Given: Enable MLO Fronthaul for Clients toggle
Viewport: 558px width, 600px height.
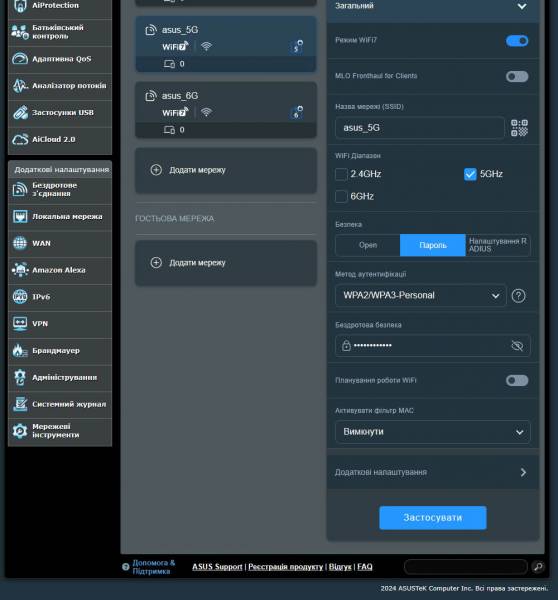Looking at the screenshot, I should [x=517, y=77].
